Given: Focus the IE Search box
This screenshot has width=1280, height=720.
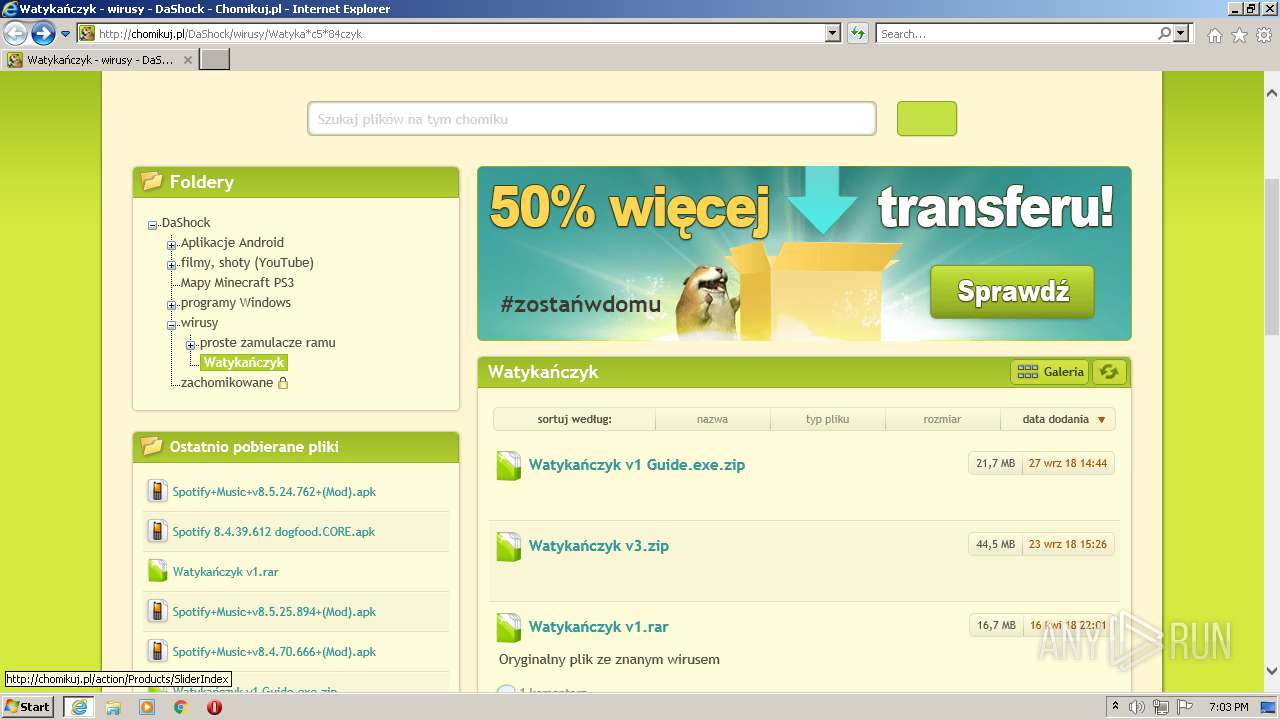Looking at the screenshot, I should 1016,34.
